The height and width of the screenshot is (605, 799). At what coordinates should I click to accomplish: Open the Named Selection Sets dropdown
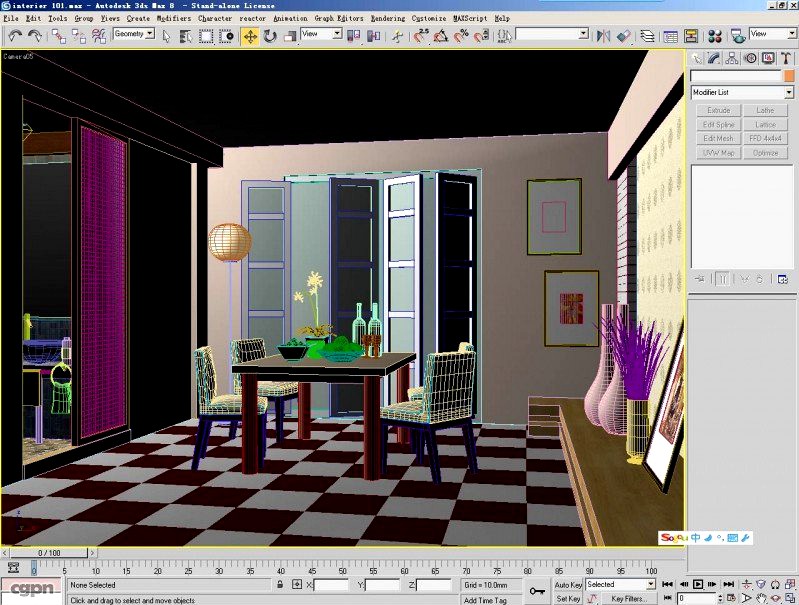pos(552,34)
